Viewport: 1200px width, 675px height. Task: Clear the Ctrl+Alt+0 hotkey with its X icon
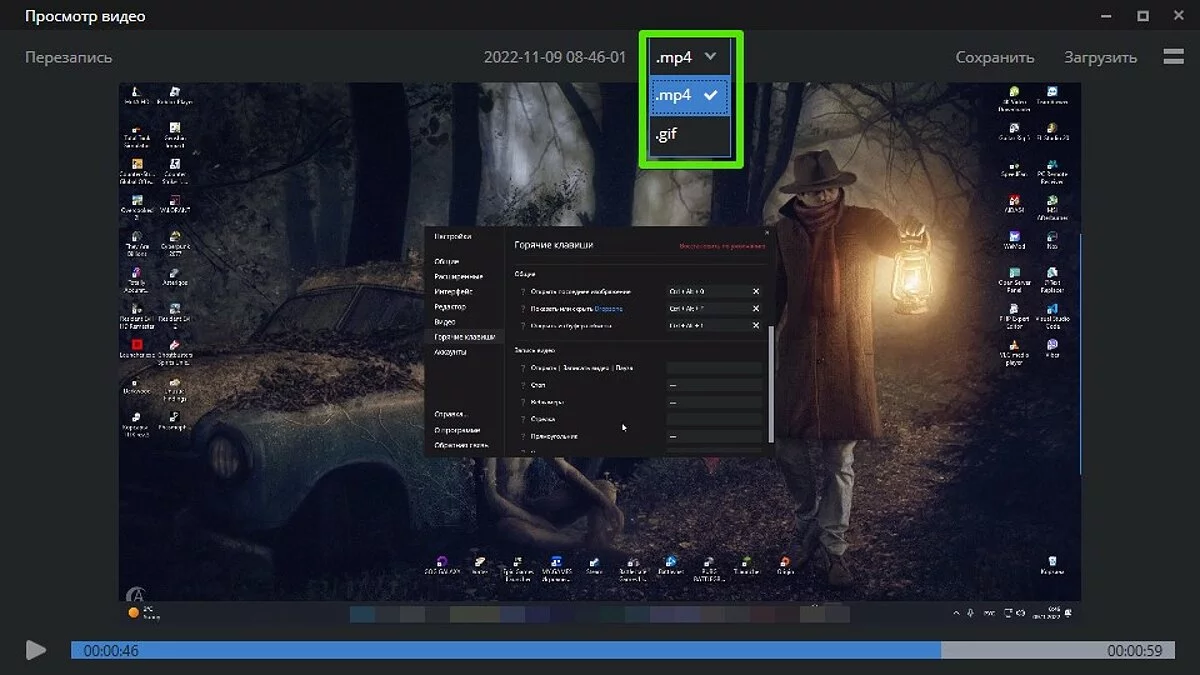[x=756, y=292]
